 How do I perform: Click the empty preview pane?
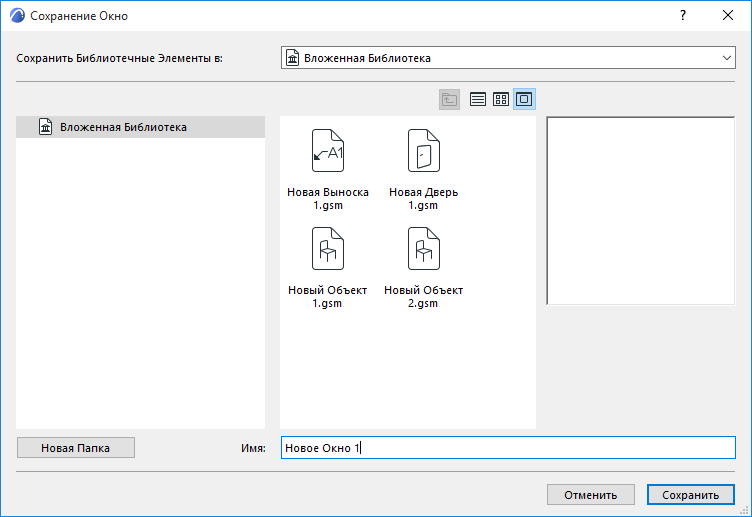(x=641, y=211)
